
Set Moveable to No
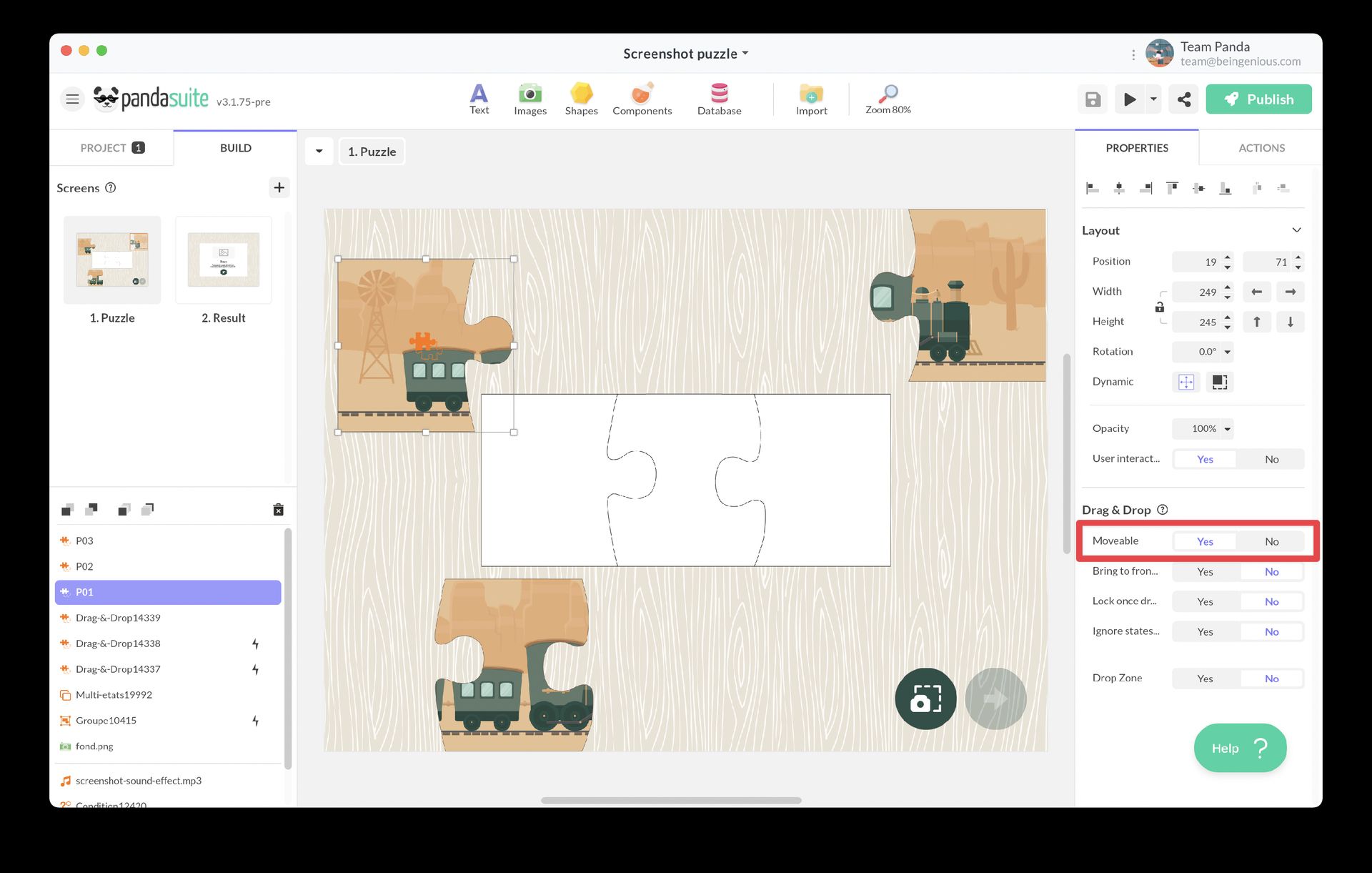click(1271, 541)
